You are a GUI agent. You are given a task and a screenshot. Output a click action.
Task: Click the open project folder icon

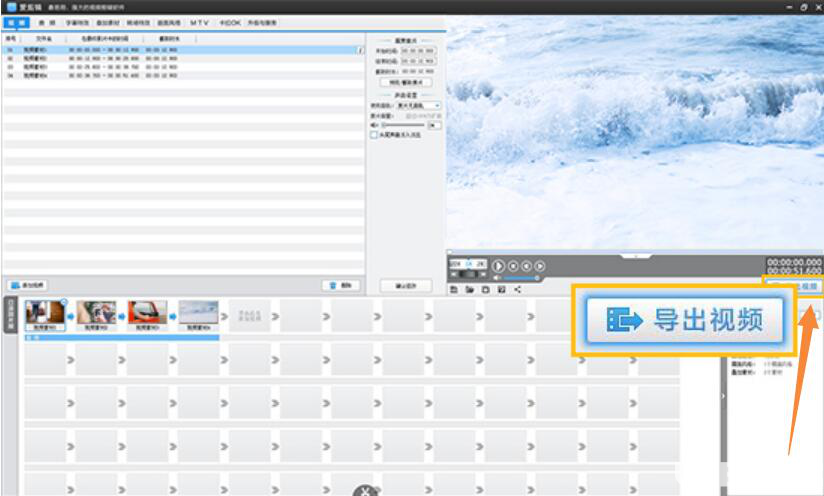(x=469, y=290)
